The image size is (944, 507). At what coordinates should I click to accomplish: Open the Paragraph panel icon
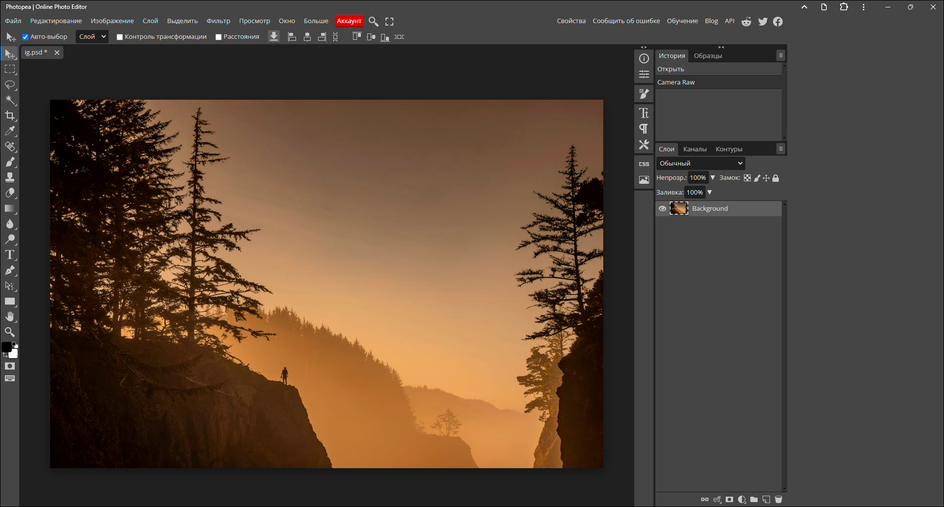click(644, 129)
